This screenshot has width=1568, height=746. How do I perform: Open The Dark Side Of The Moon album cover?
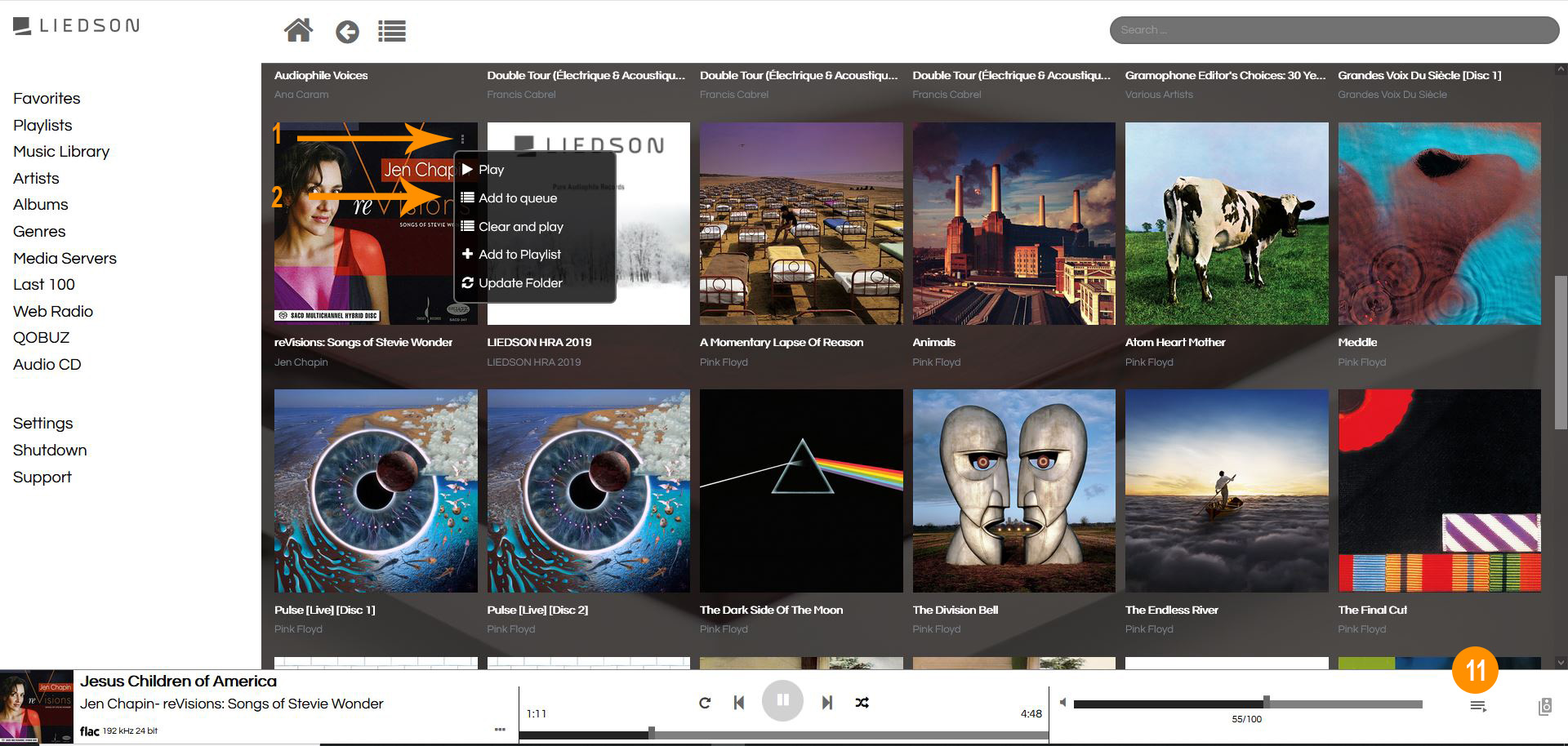pyautogui.click(x=800, y=491)
